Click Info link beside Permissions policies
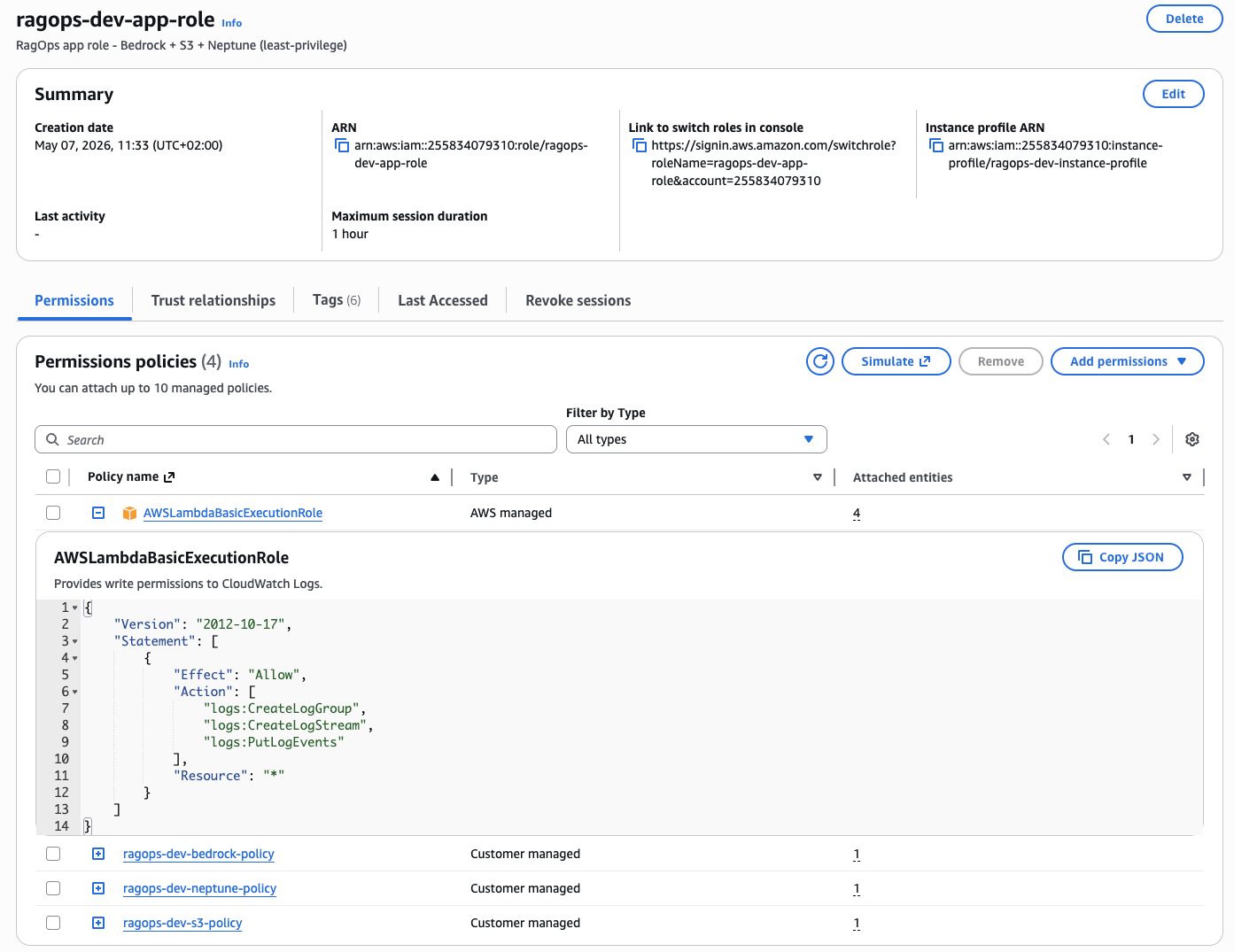The width and height of the screenshot is (1234, 952). point(239,364)
